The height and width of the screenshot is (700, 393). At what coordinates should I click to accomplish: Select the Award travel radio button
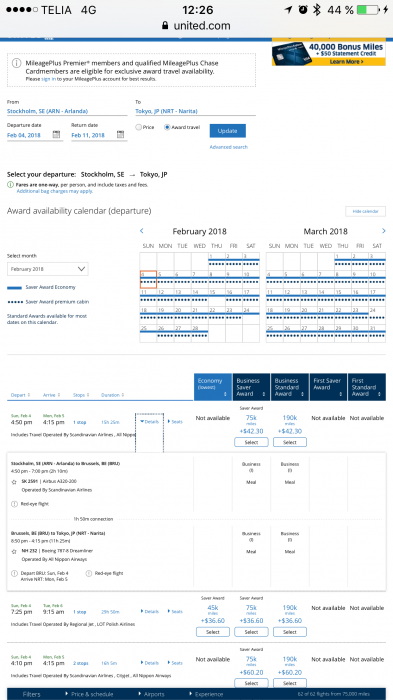point(167,127)
